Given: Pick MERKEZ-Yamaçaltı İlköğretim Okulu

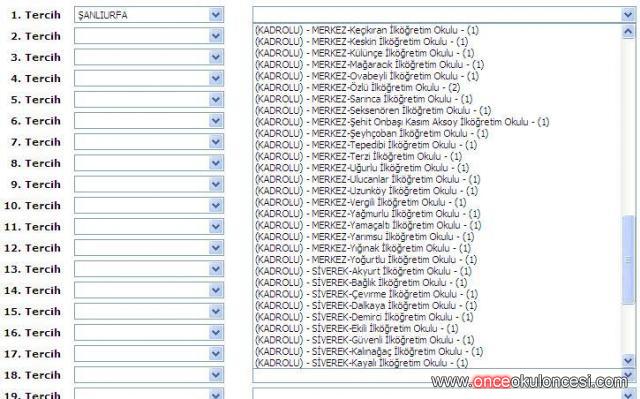Looking at the screenshot, I should click(368, 225).
